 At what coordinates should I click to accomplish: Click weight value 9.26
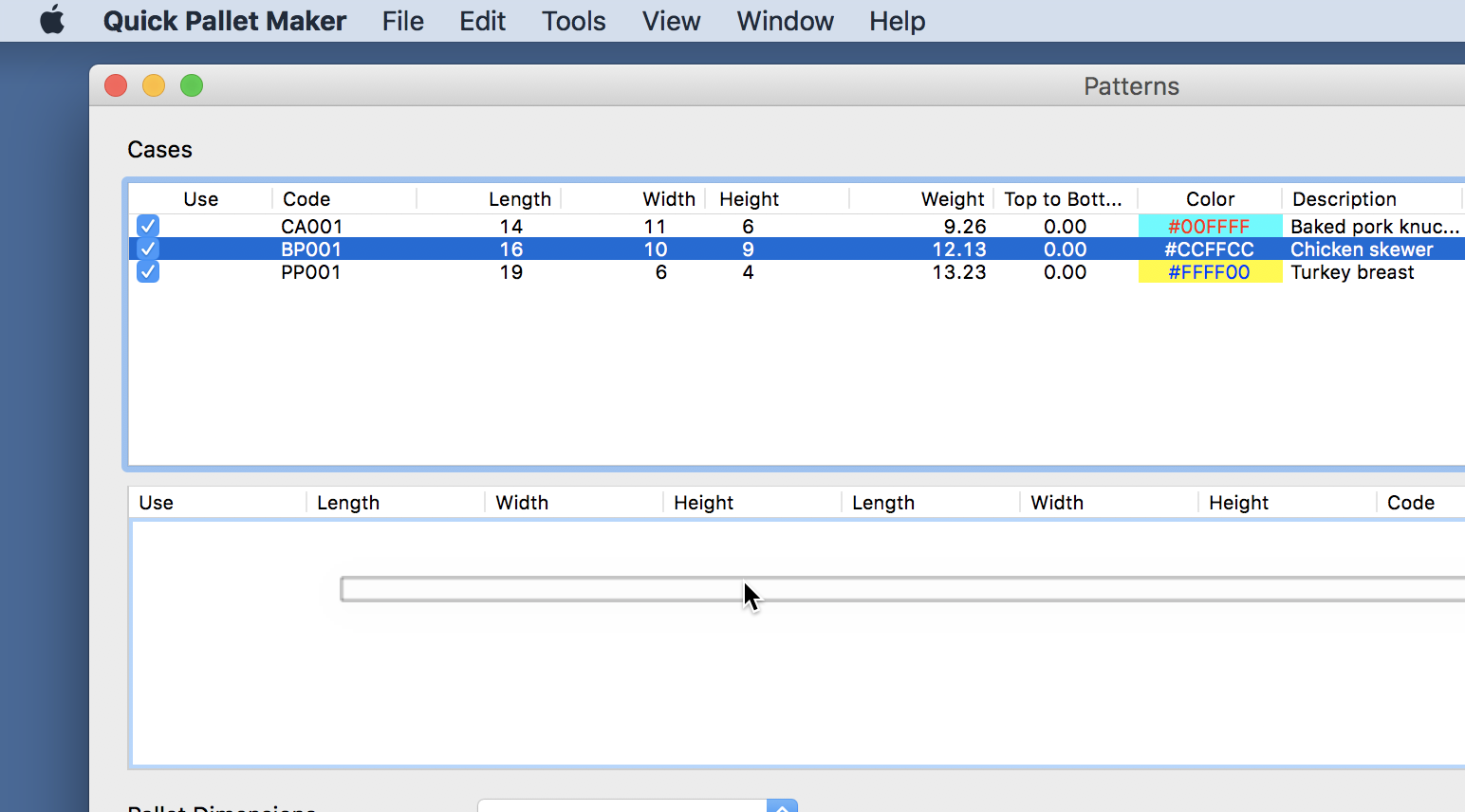pyautogui.click(x=965, y=226)
